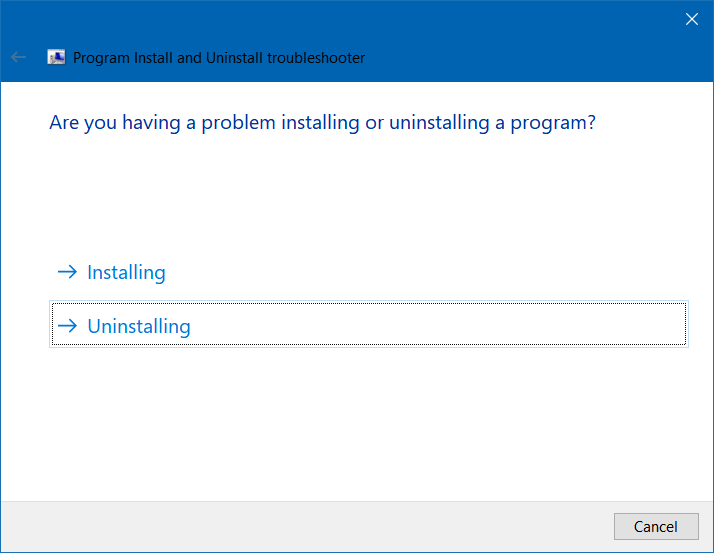The image size is (714, 553).
Task: Click the back arrow in the title bar
Action: pyautogui.click(x=18, y=57)
